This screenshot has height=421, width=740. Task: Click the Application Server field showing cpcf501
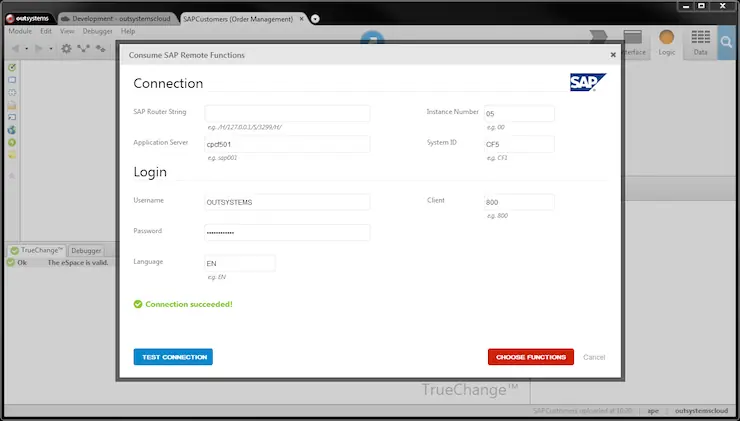pos(287,144)
